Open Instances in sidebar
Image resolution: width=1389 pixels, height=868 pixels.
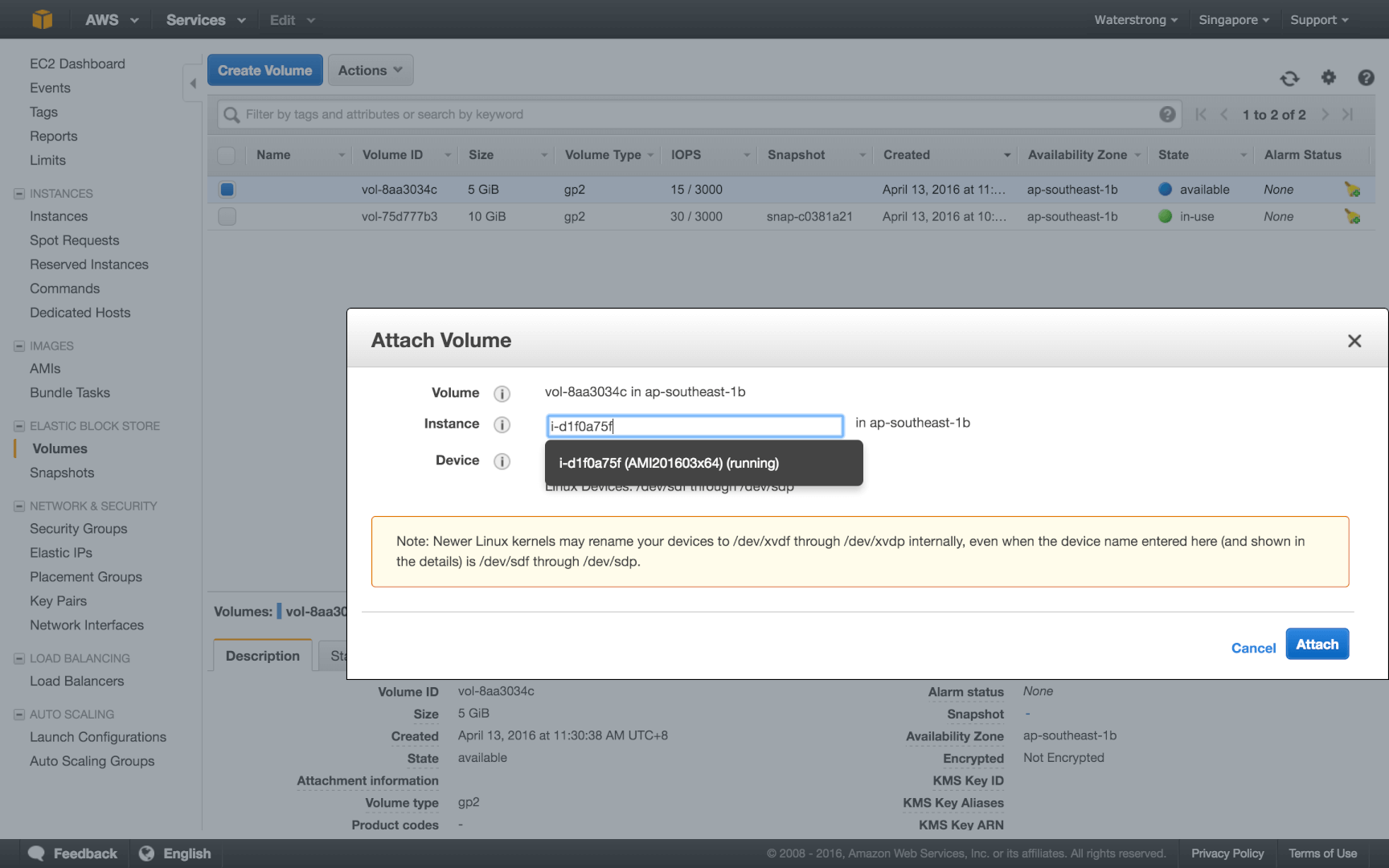[59, 216]
